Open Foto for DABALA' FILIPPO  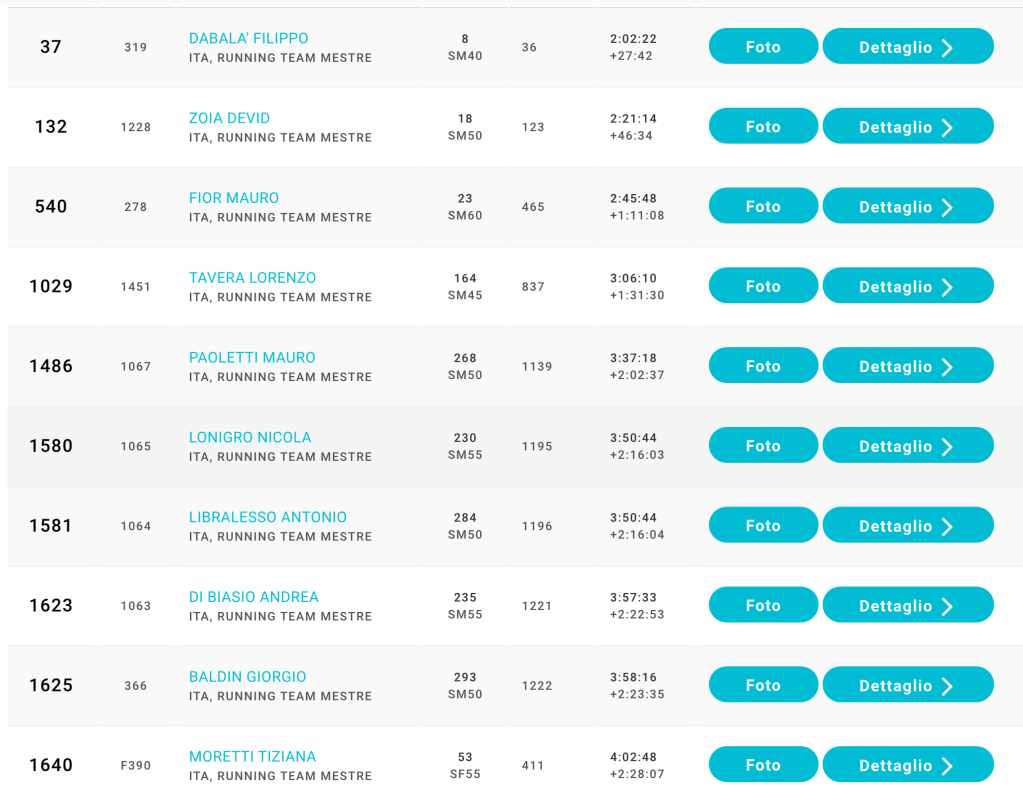pyautogui.click(x=763, y=47)
